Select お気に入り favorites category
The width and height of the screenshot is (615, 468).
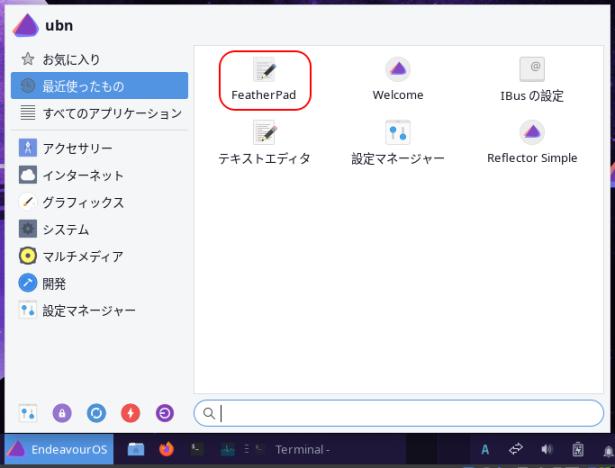(99, 59)
